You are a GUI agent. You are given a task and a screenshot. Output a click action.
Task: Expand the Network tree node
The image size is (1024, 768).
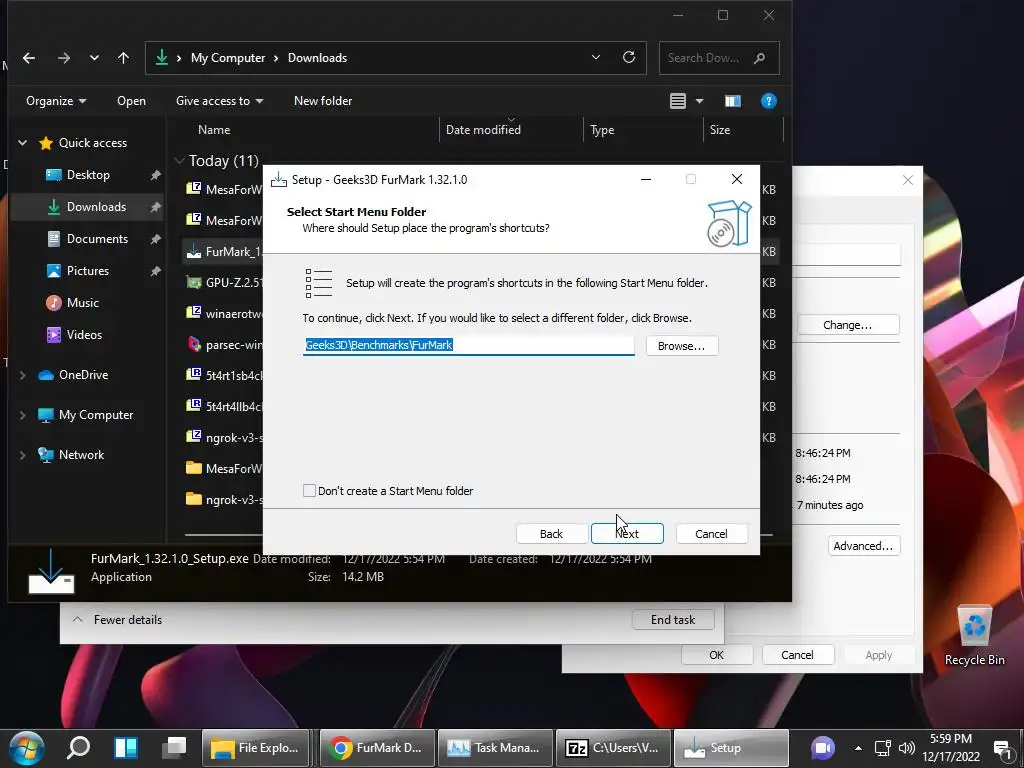coord(23,455)
